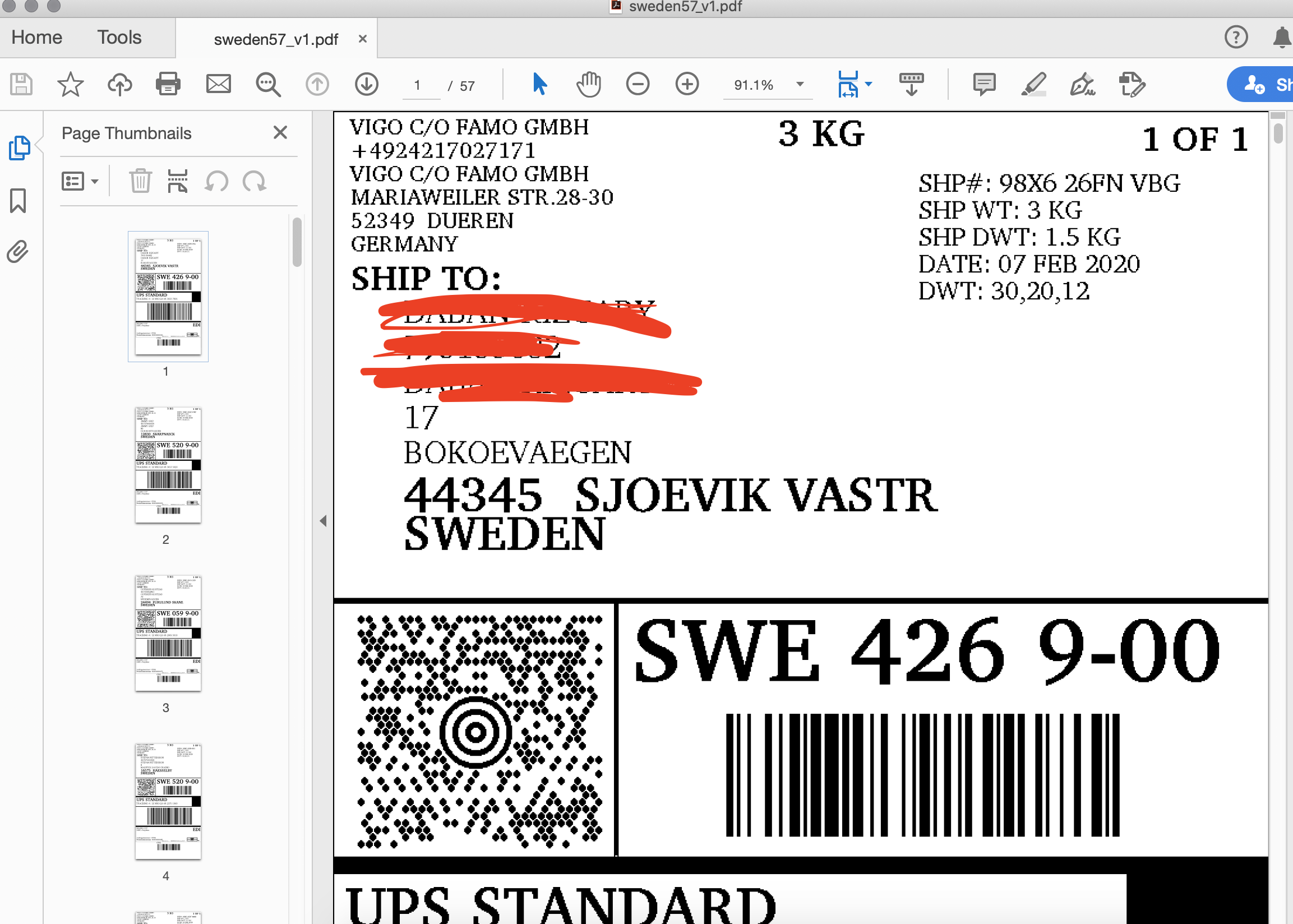Viewport: 1293px width, 924px height.
Task: Click the blue Share button
Action: tap(1260, 84)
